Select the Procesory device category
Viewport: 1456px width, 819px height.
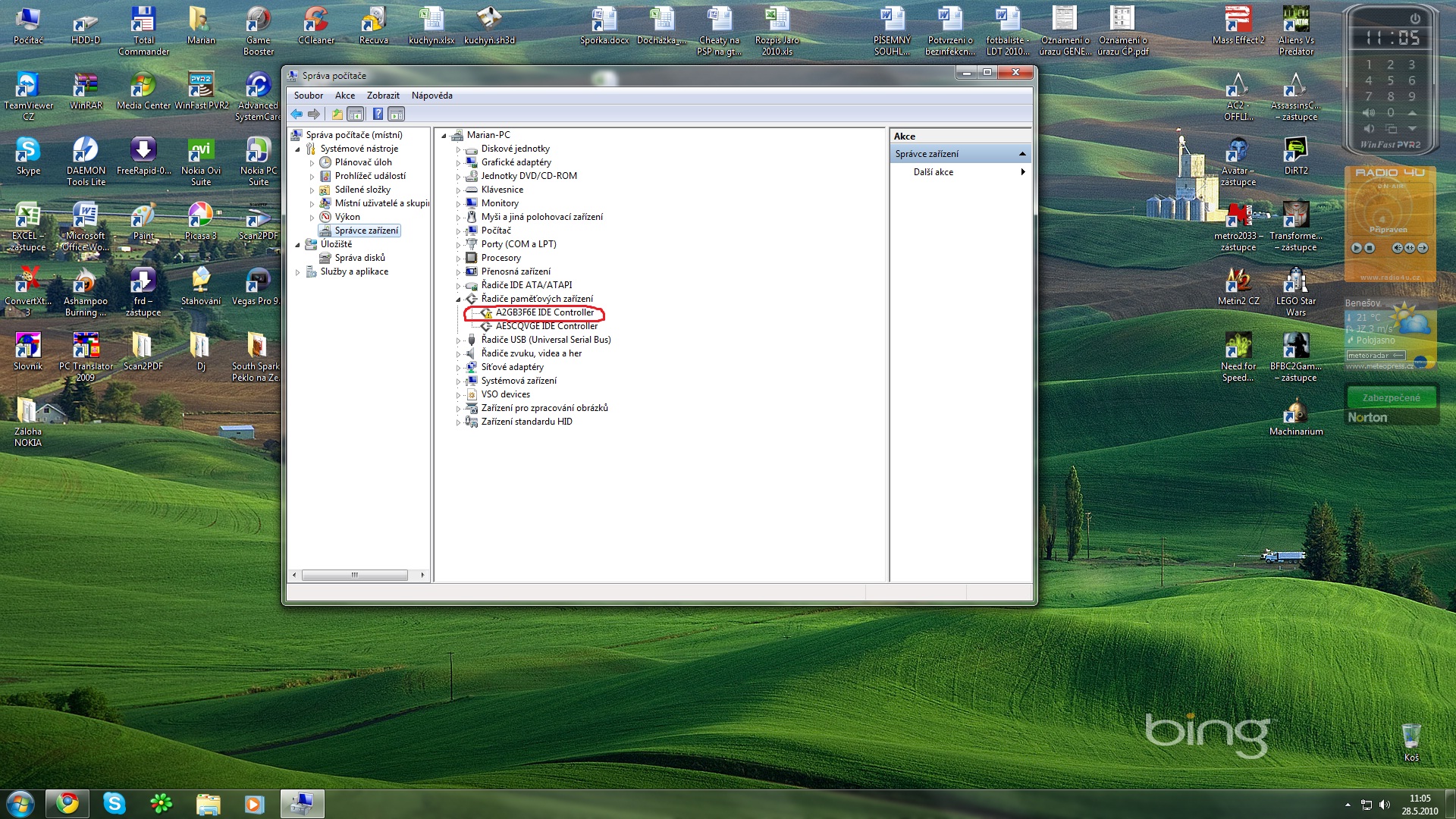[x=500, y=258]
